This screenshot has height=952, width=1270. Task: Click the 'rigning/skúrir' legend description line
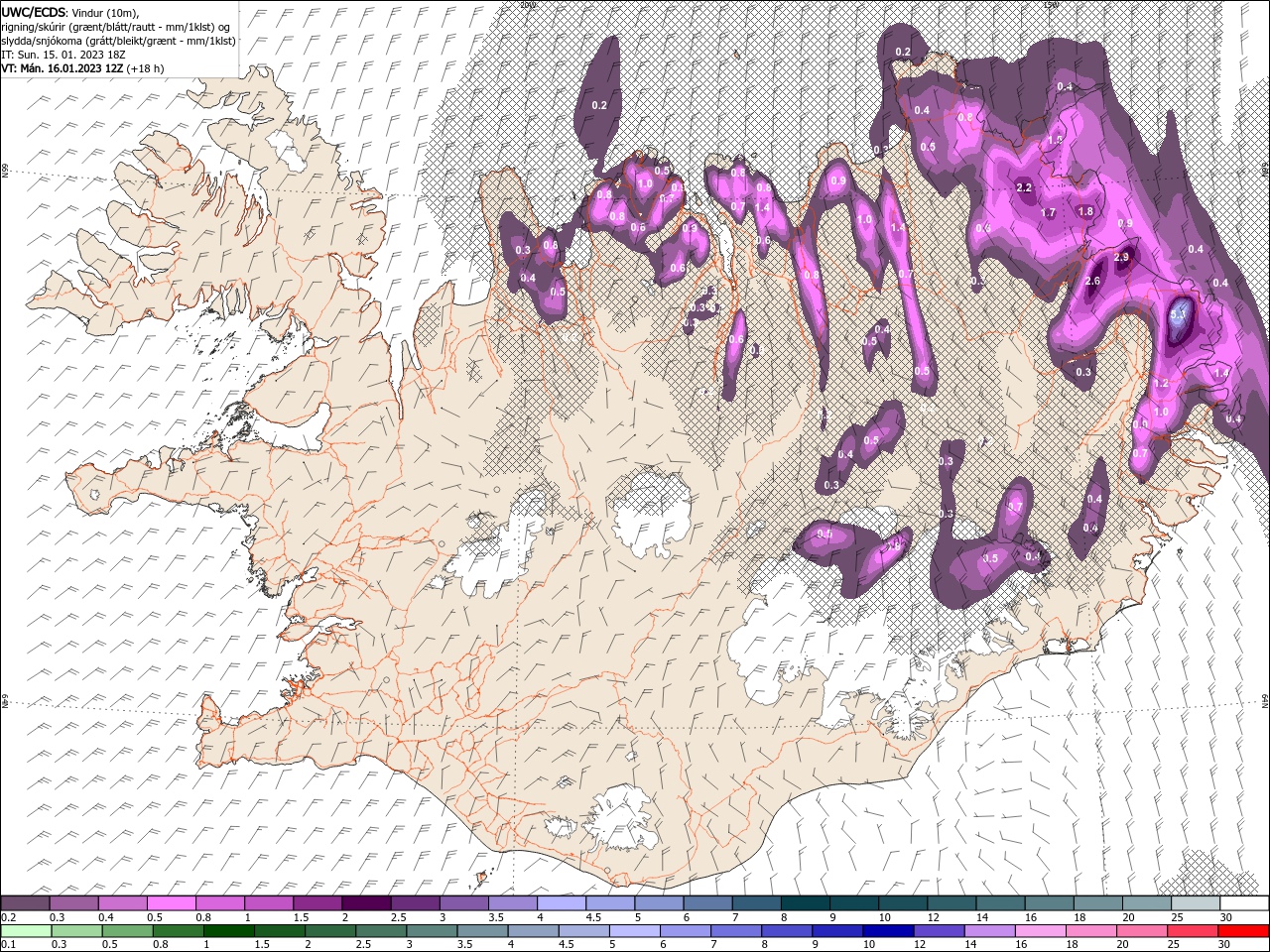coord(115,27)
